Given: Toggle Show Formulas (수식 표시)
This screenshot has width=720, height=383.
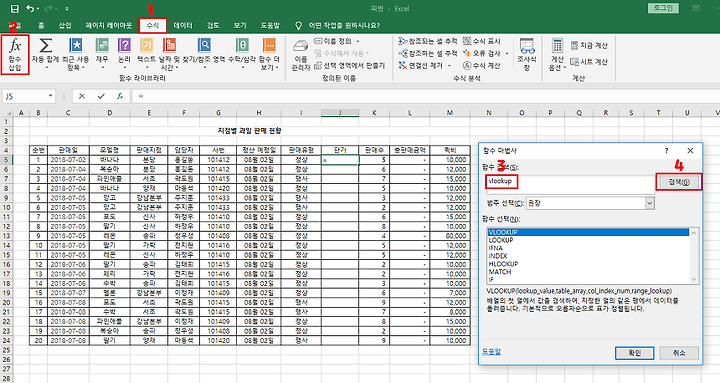Looking at the screenshot, I should pos(482,41).
